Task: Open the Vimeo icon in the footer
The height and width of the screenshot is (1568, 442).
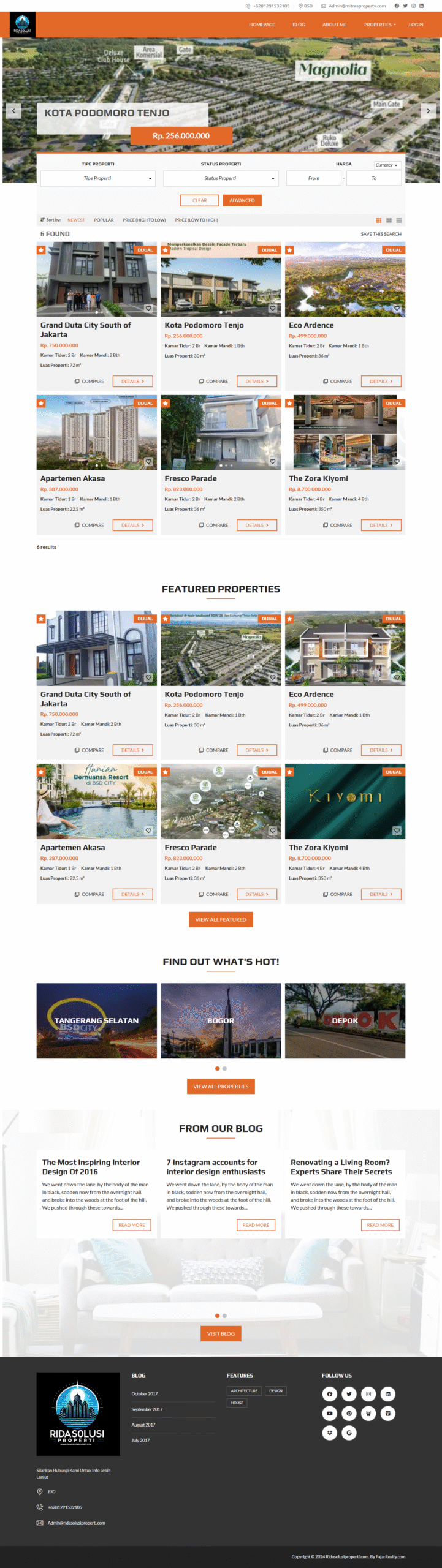Action: click(388, 1413)
